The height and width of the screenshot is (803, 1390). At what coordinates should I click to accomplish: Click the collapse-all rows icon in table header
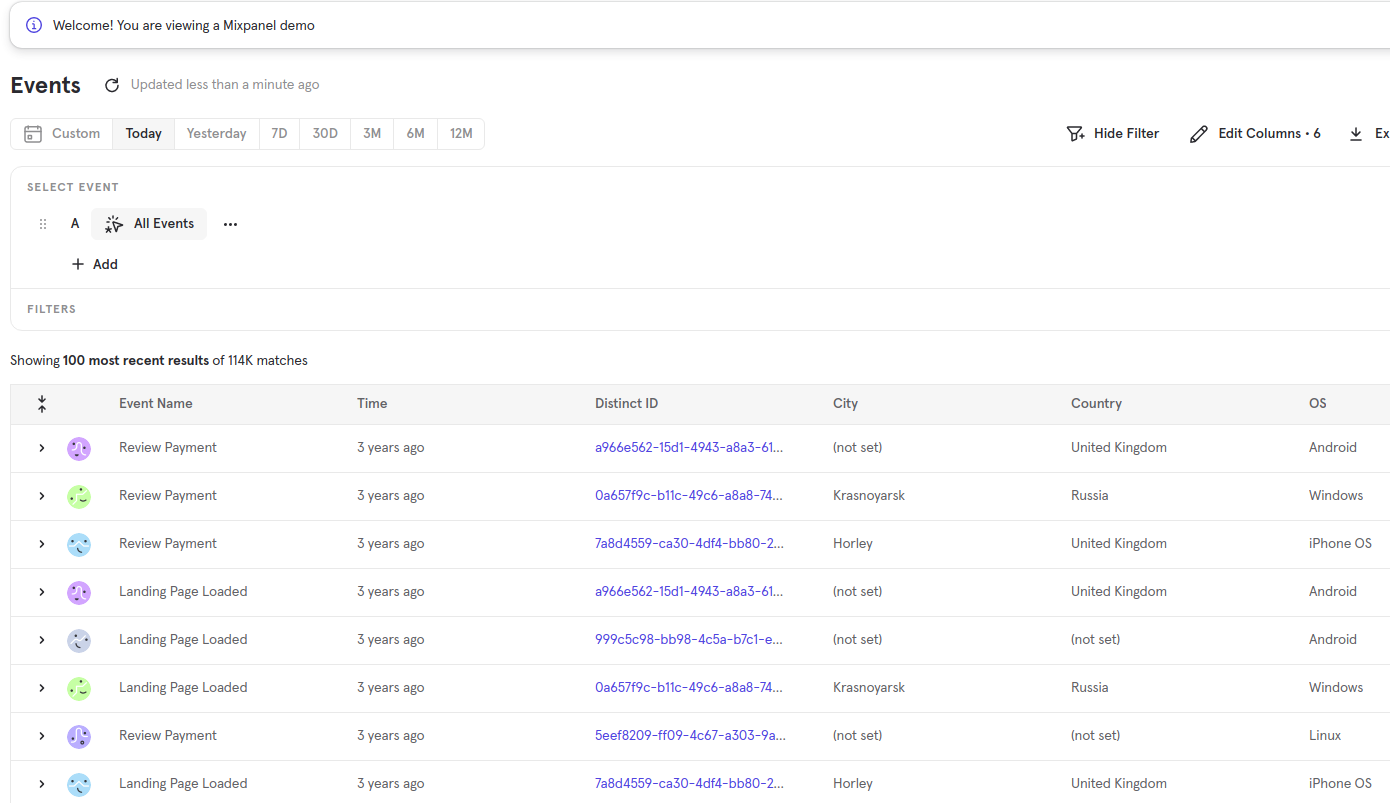pyautogui.click(x=42, y=404)
